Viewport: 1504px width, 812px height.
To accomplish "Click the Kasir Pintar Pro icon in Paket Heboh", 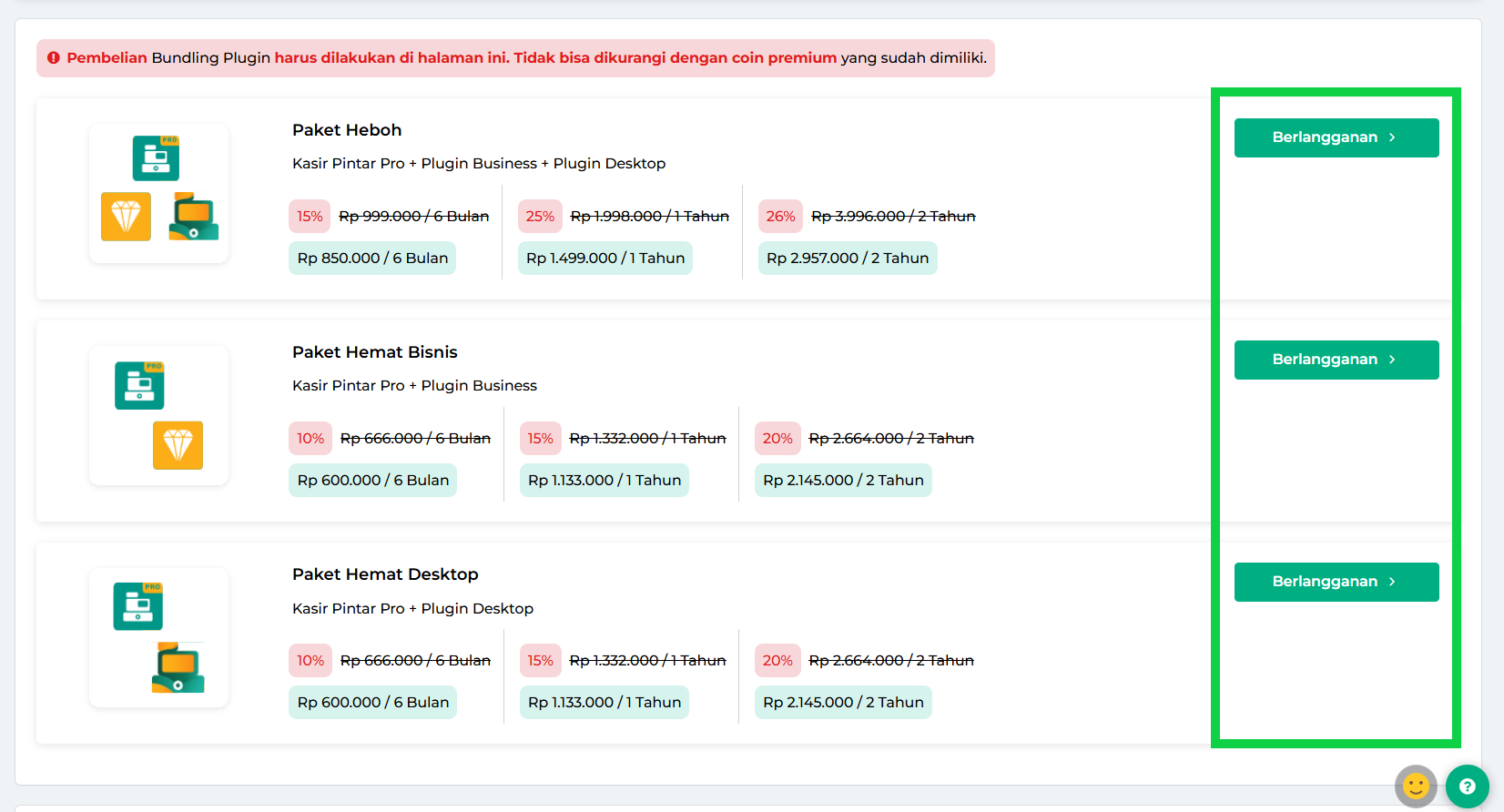I will coord(156,158).
